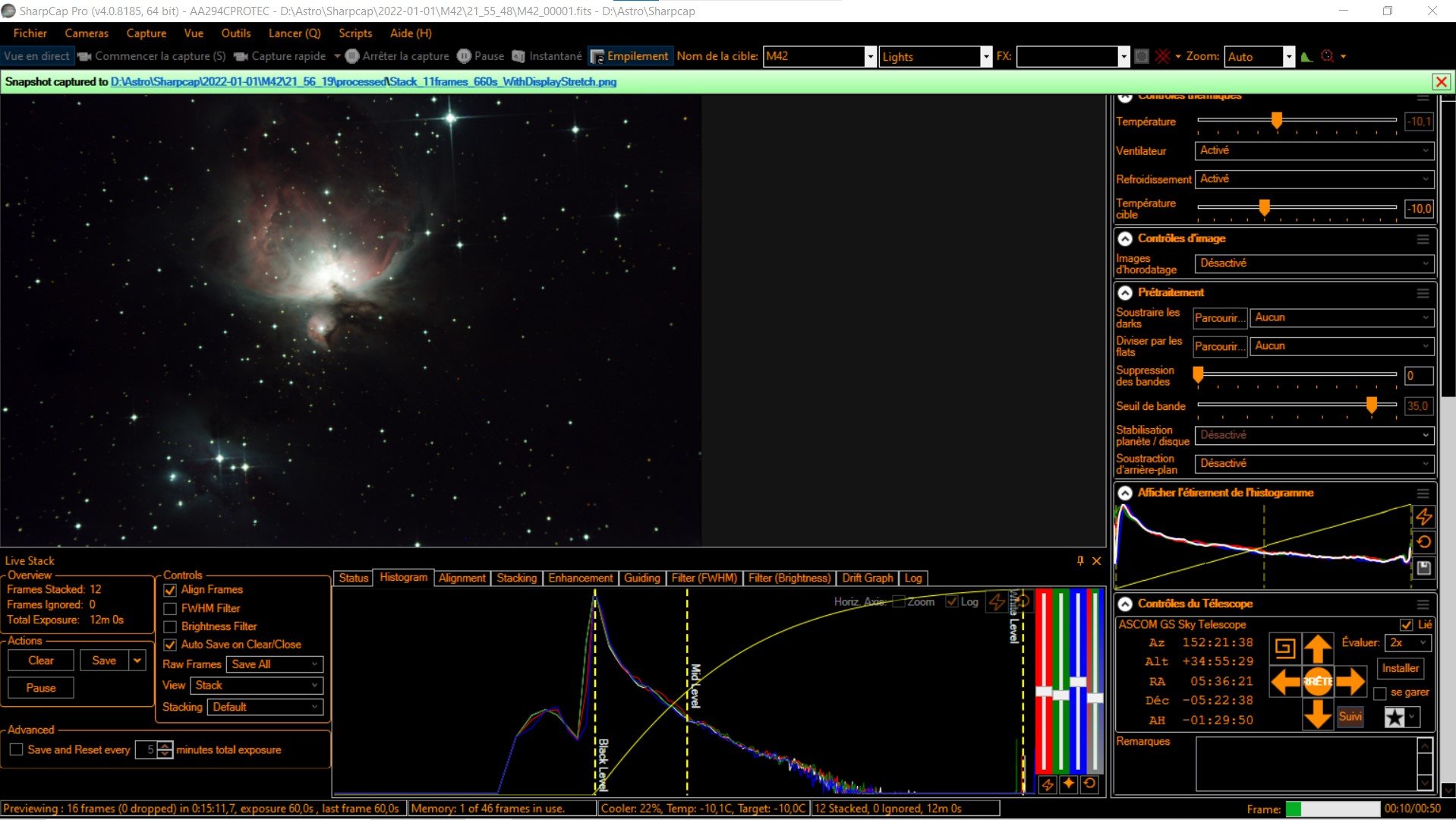Image resolution: width=1456 pixels, height=820 pixels.
Task: Click Instantané snapshot toolbar button
Action: (x=547, y=56)
